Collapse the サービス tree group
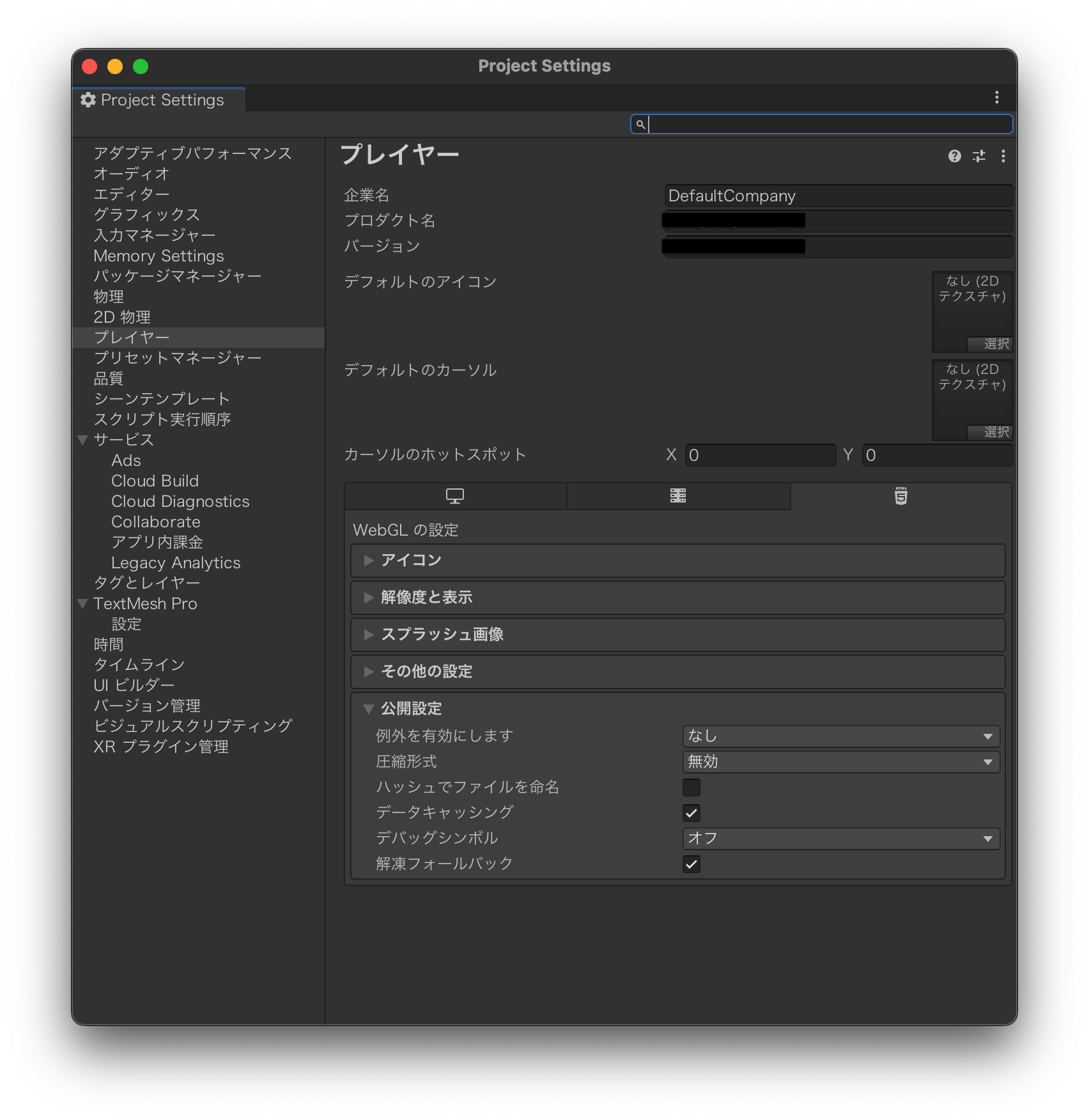 click(x=82, y=440)
